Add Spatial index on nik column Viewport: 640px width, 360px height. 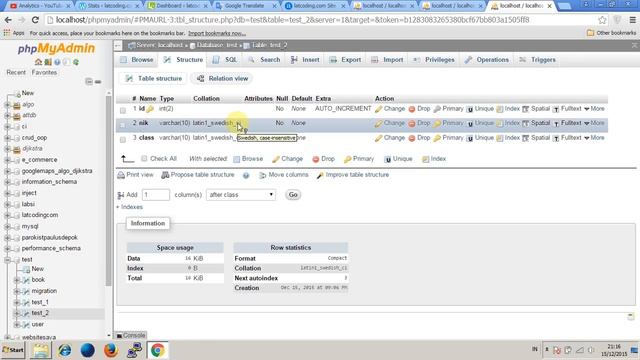coord(536,123)
